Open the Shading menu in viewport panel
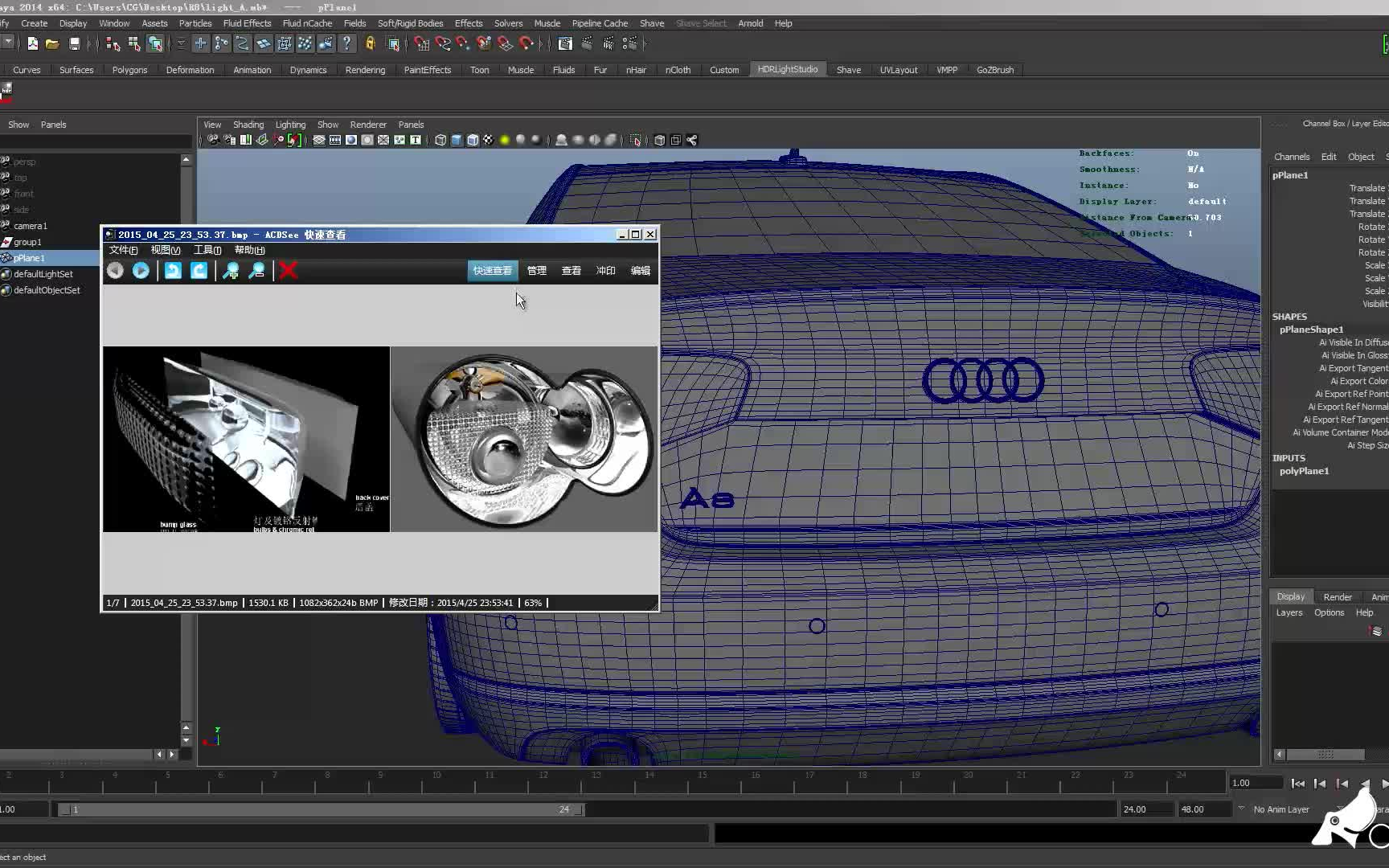 coord(248,125)
